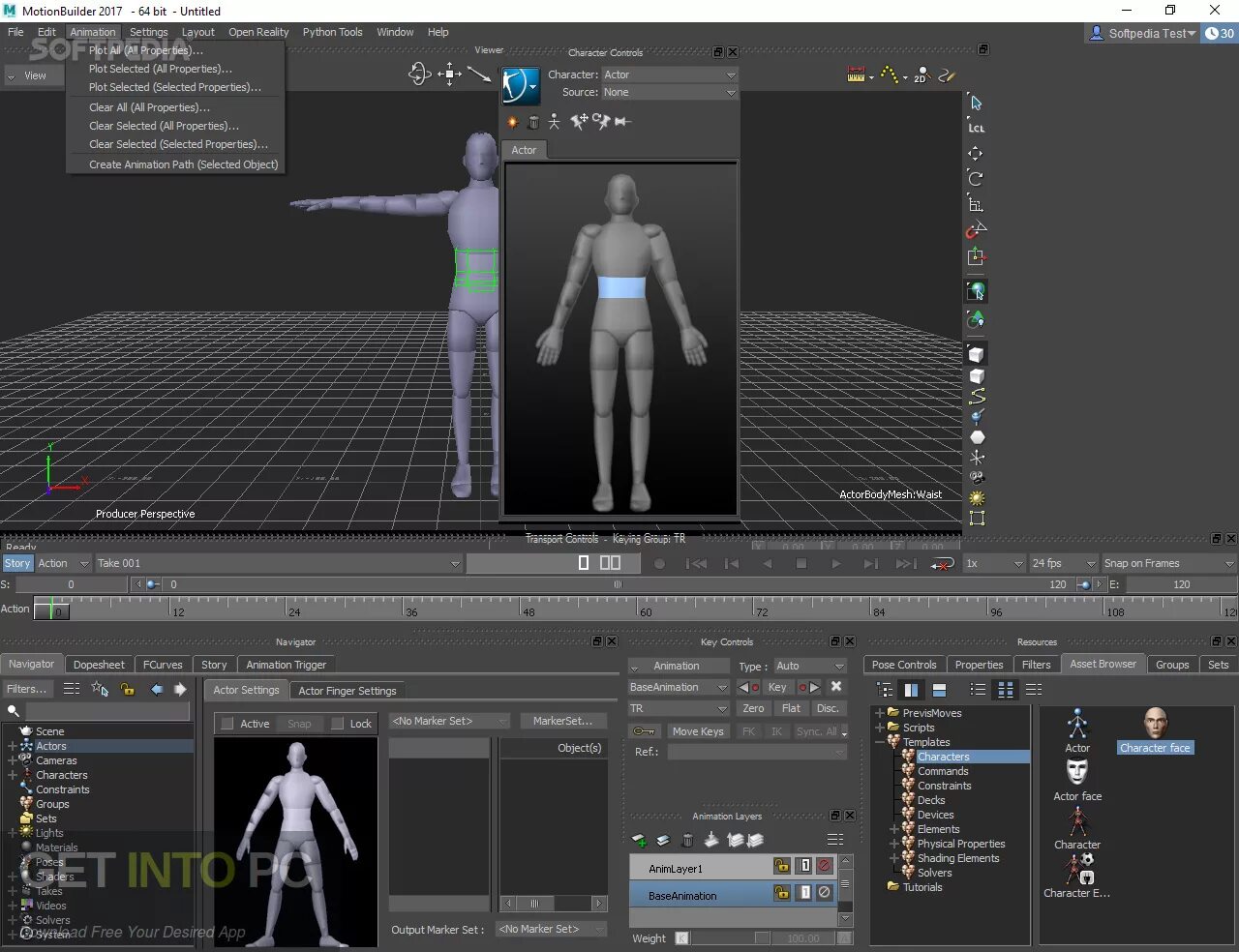The height and width of the screenshot is (952, 1239).
Task: Select the Dolly camera arrow tool
Action: [479, 74]
